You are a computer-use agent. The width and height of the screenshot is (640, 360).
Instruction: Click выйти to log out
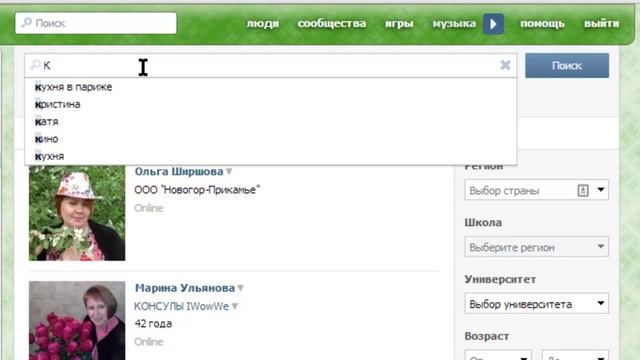tap(601, 24)
